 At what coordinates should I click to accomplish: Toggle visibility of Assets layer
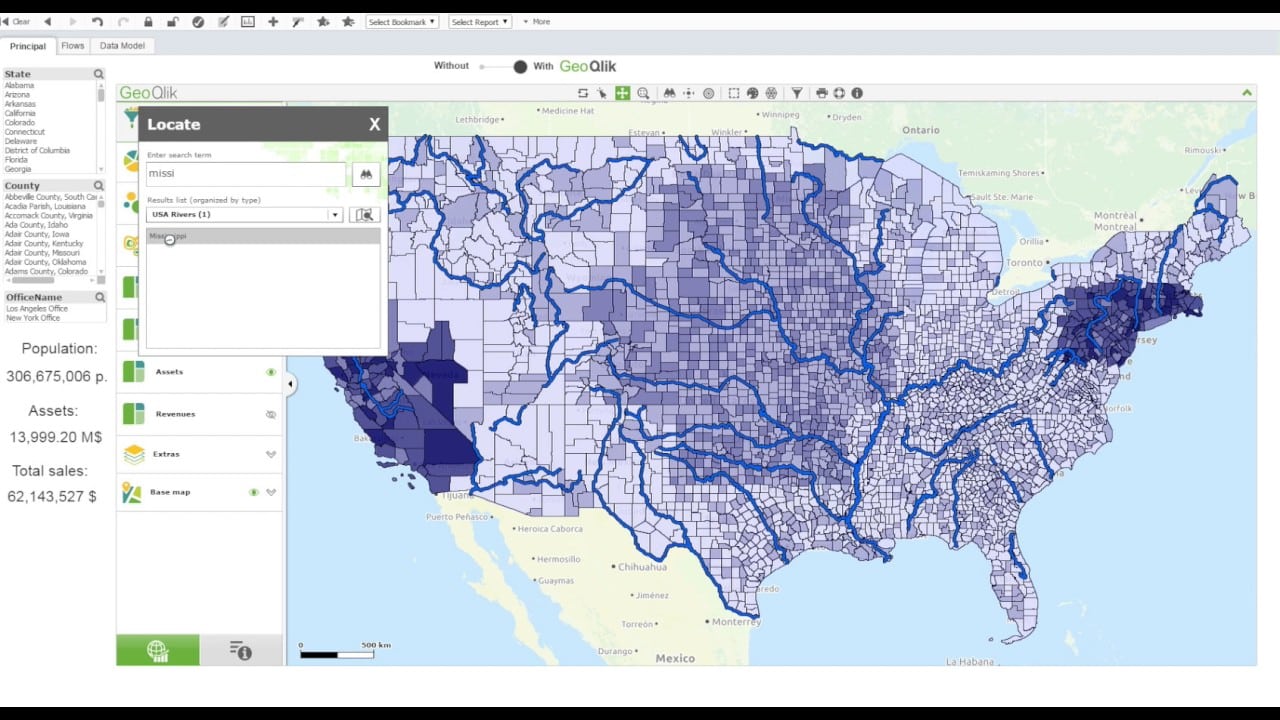pyautogui.click(x=270, y=372)
